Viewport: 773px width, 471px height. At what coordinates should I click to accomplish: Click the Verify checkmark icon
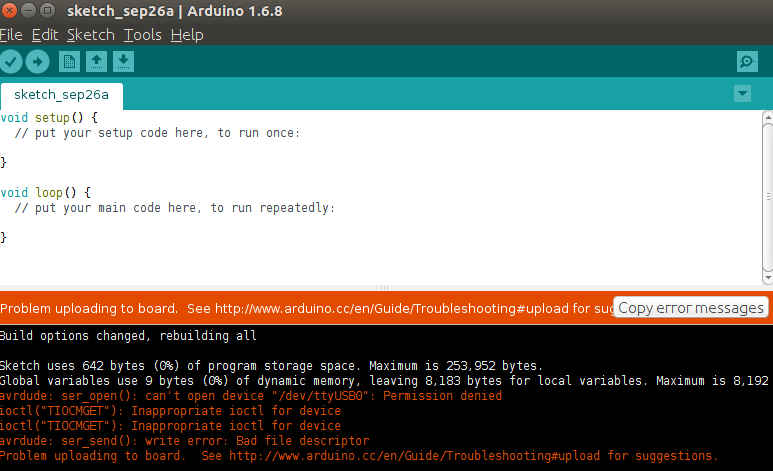(11, 62)
